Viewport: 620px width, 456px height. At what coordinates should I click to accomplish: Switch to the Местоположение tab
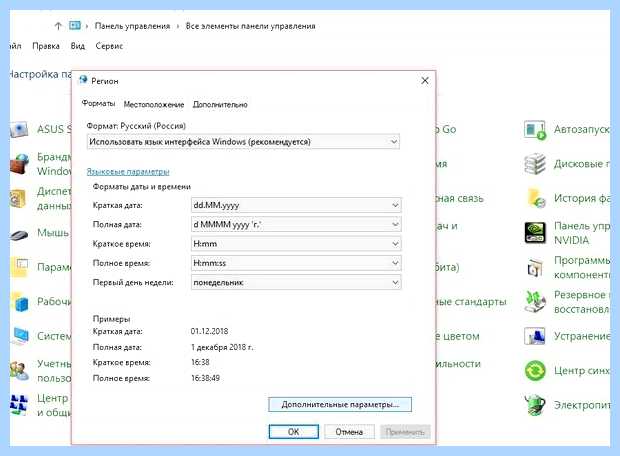pyautogui.click(x=154, y=104)
